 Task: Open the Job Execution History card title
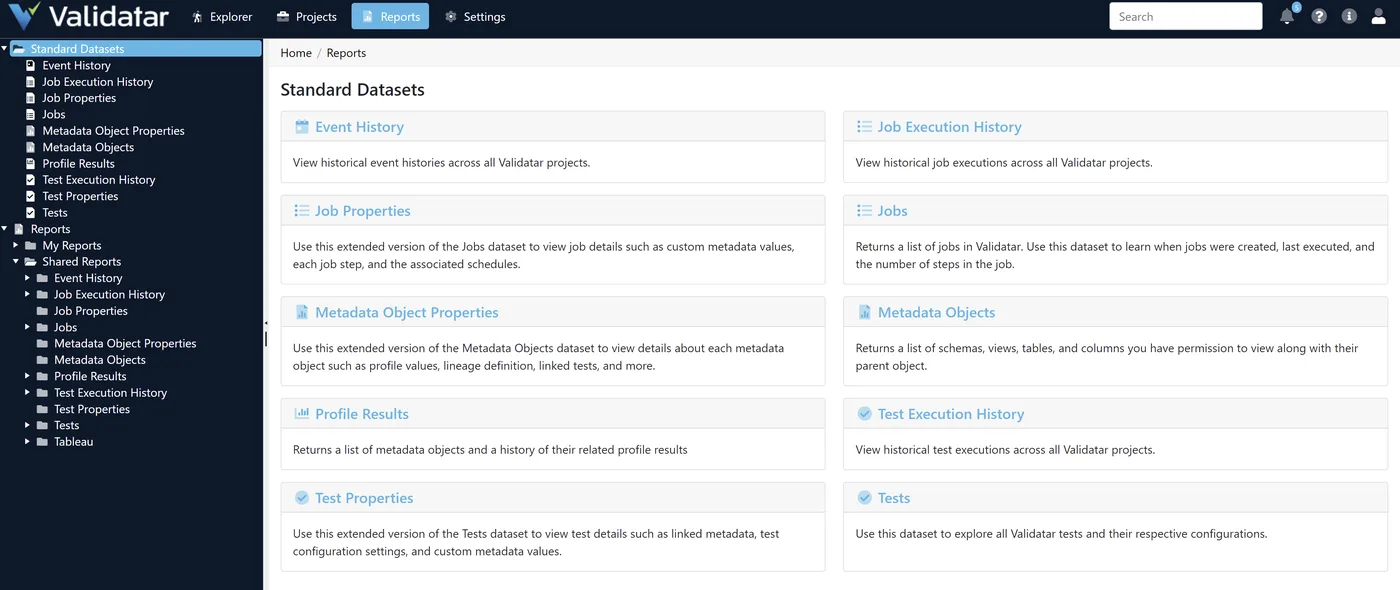pyautogui.click(x=949, y=127)
